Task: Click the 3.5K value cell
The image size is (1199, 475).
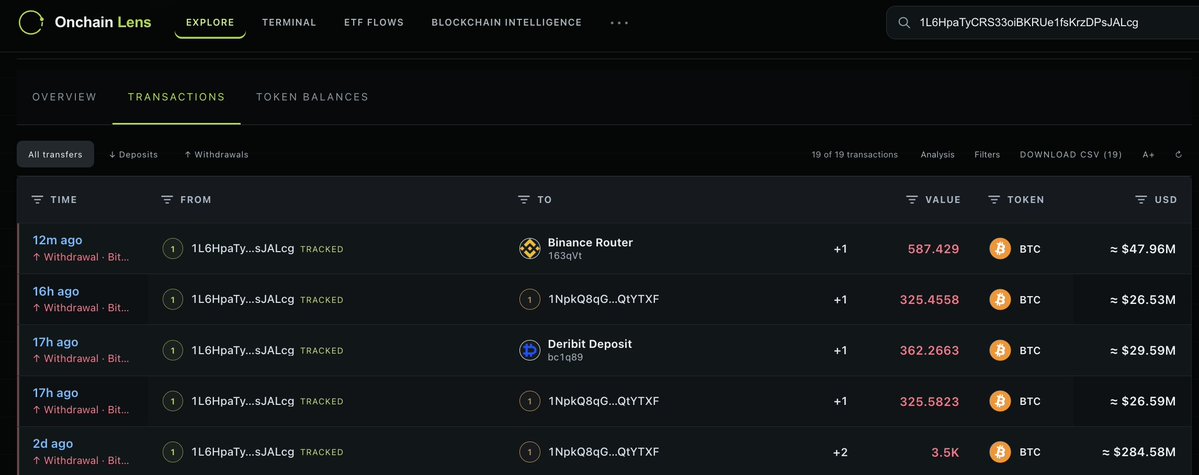Action: point(945,452)
